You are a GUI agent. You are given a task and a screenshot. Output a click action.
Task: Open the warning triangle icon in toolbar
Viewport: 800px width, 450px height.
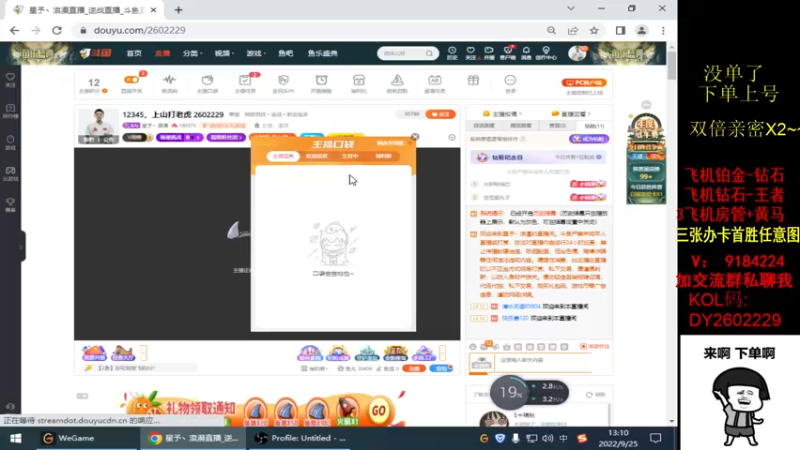point(396,84)
